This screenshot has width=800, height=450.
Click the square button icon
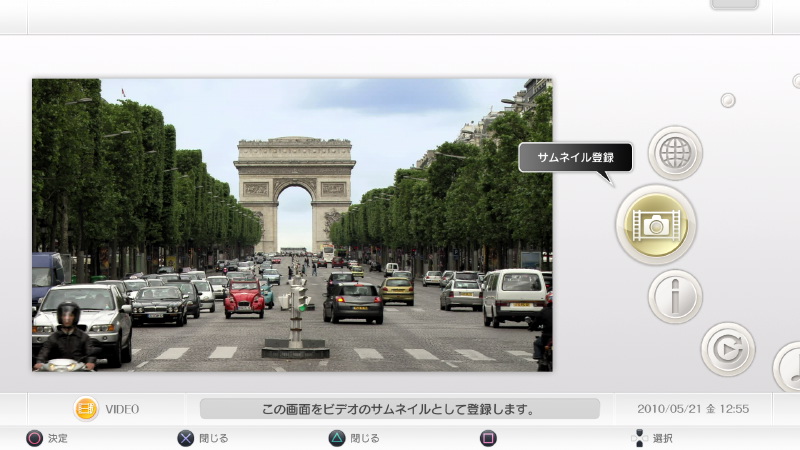pyautogui.click(x=488, y=438)
